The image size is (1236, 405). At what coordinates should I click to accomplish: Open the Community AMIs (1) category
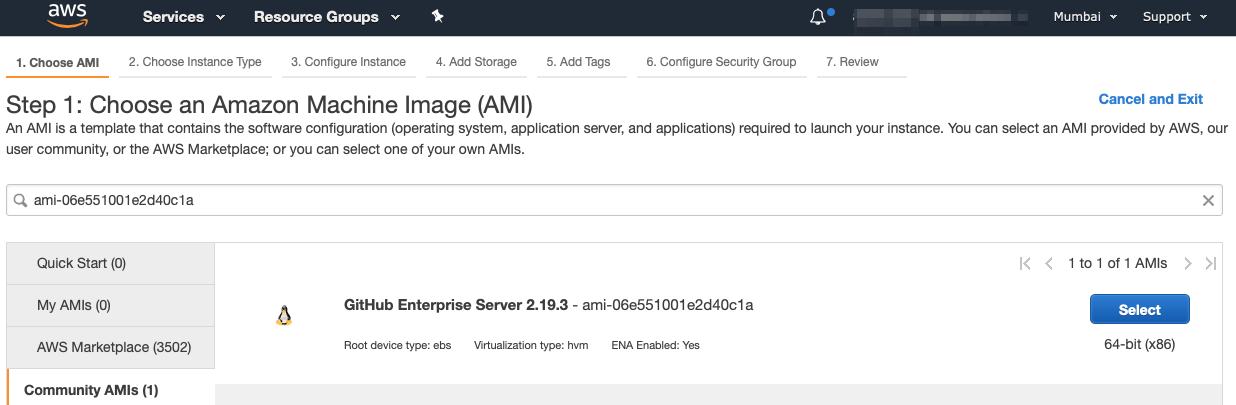point(110,389)
